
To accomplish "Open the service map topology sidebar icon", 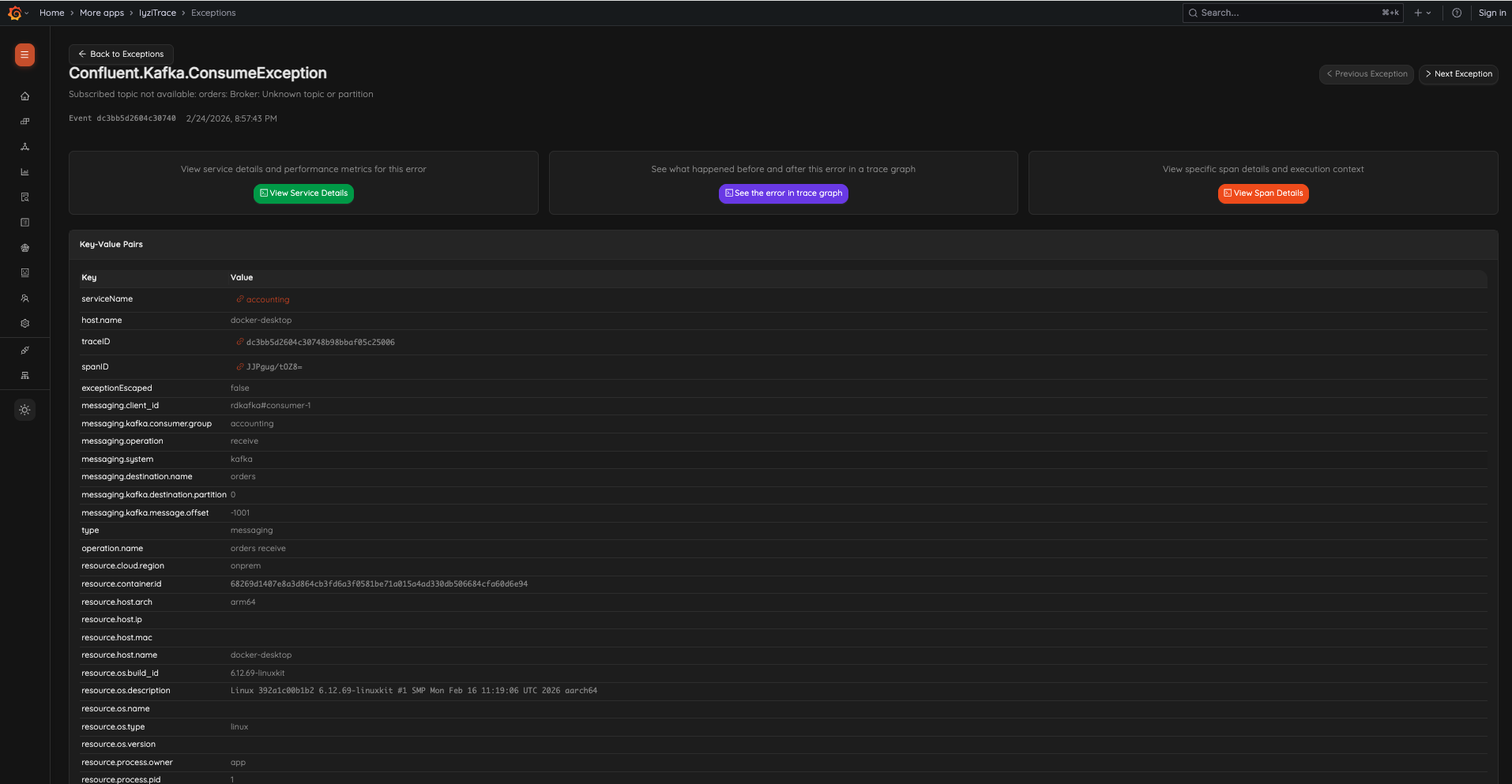I will [24, 147].
